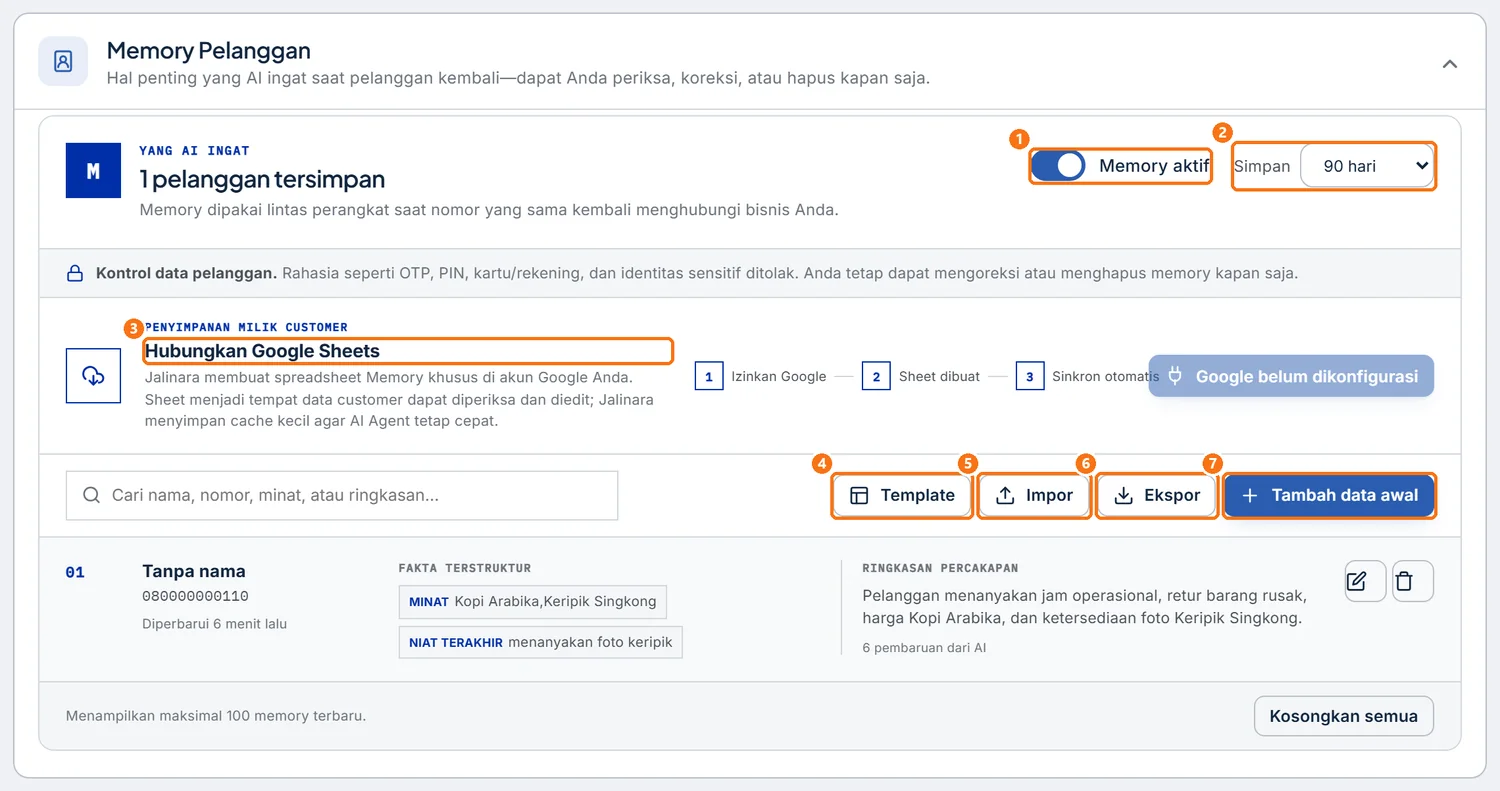This screenshot has width=1500, height=791.
Task: Delete the Tanpa nama memory with trash icon
Action: (1413, 581)
